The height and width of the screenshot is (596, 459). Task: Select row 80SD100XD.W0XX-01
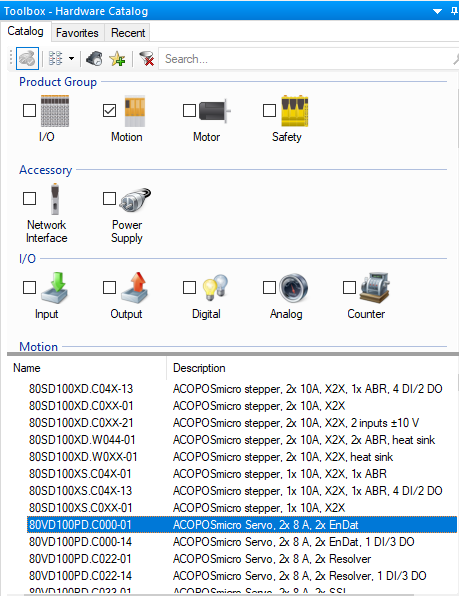[242, 457]
